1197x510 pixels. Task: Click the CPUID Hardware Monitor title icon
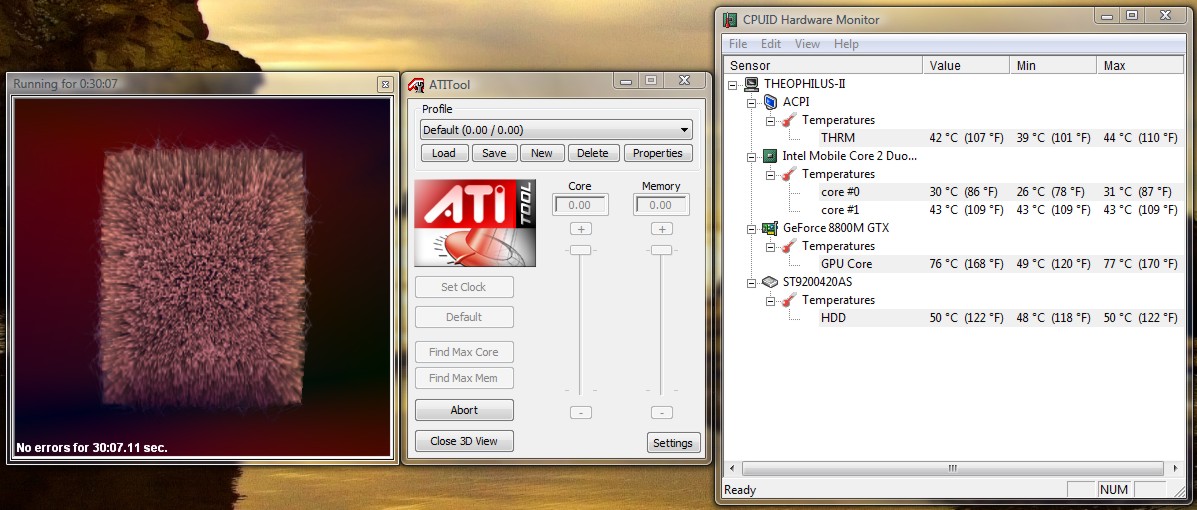click(x=731, y=20)
